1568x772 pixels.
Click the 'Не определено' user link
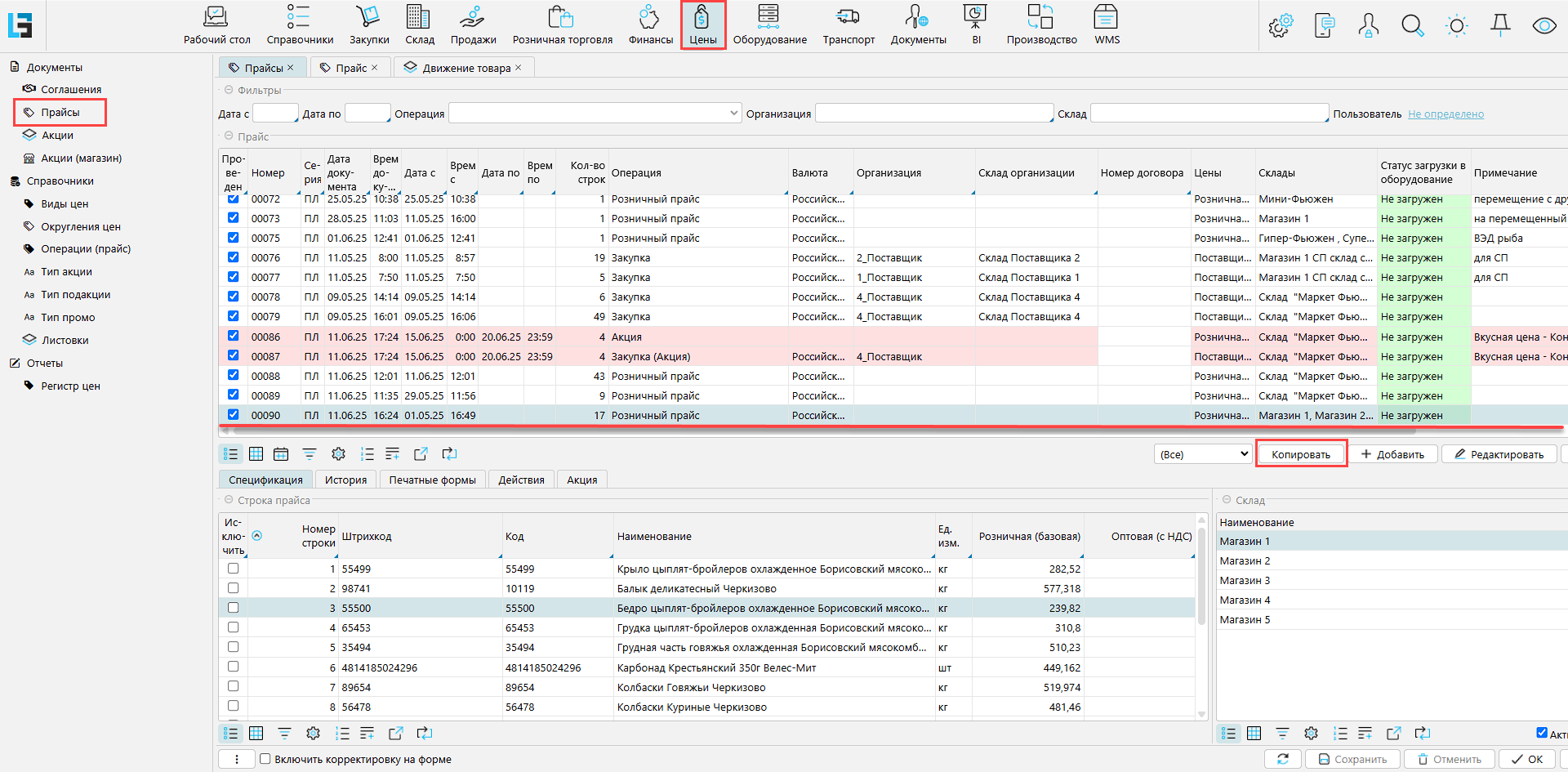(1445, 114)
